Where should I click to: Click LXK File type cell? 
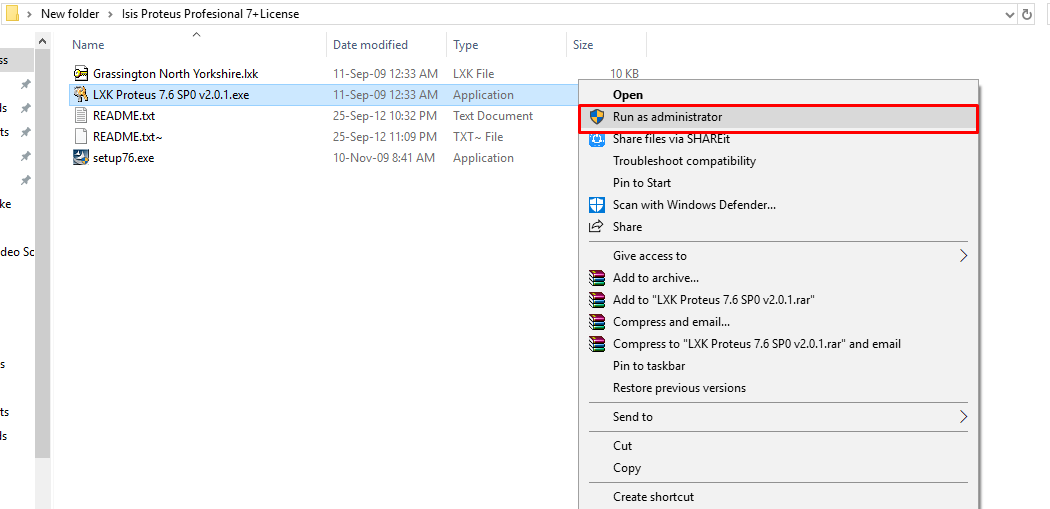[473, 74]
